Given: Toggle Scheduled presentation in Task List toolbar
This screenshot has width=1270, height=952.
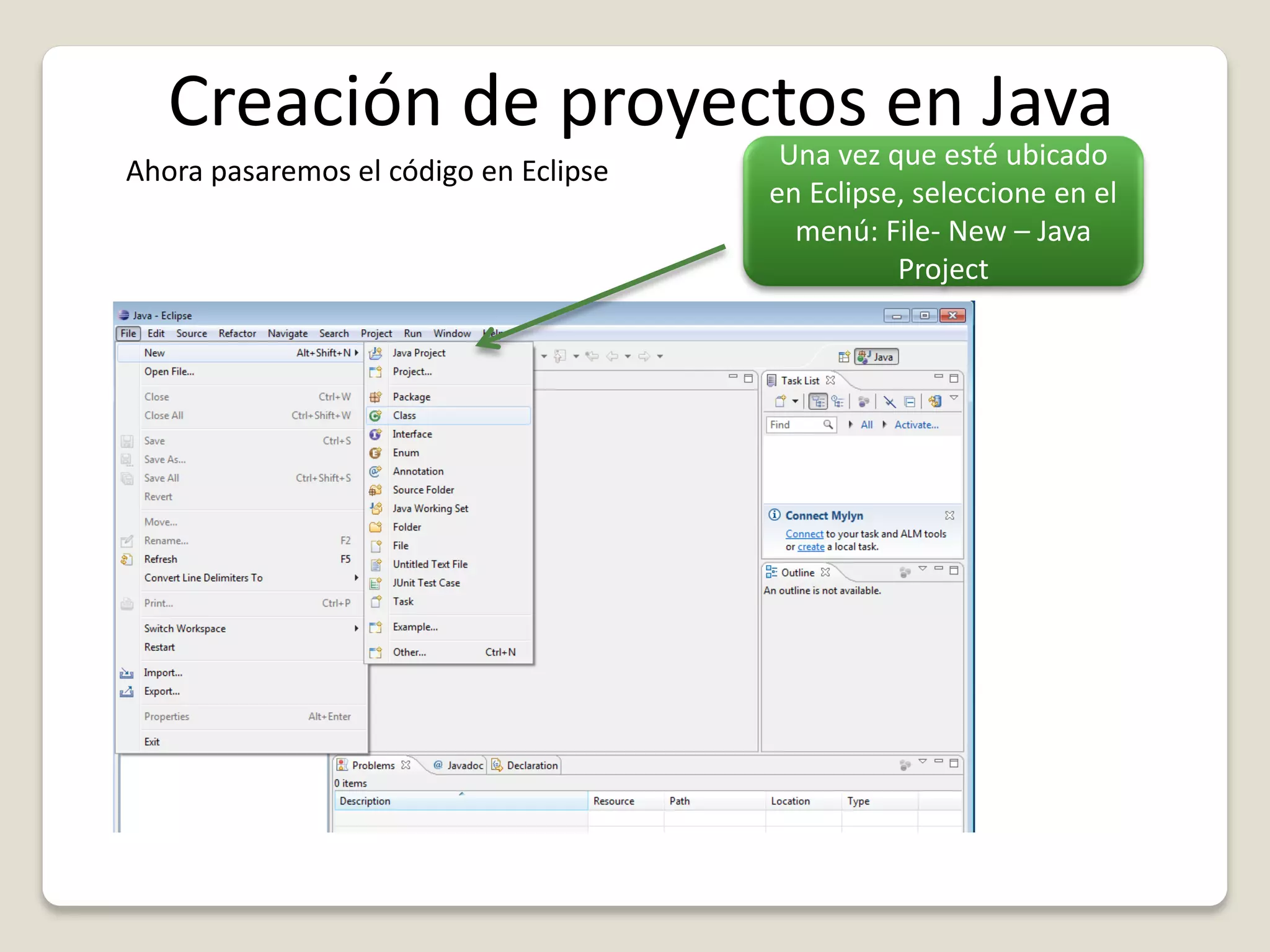Looking at the screenshot, I should [838, 402].
